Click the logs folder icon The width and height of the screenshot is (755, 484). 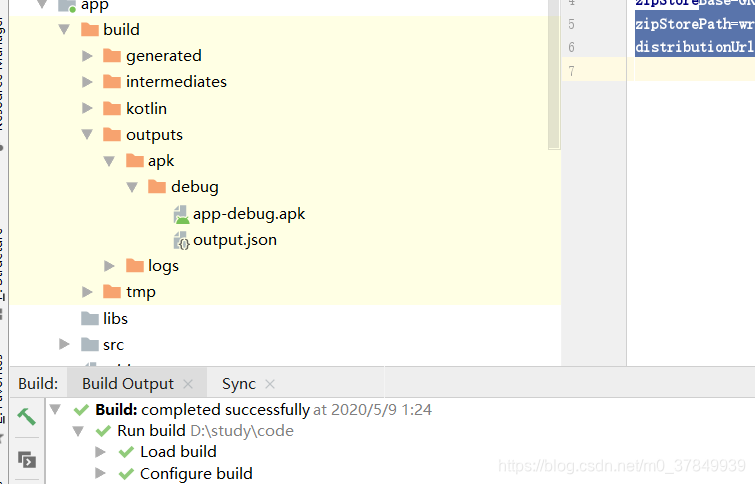(x=135, y=265)
